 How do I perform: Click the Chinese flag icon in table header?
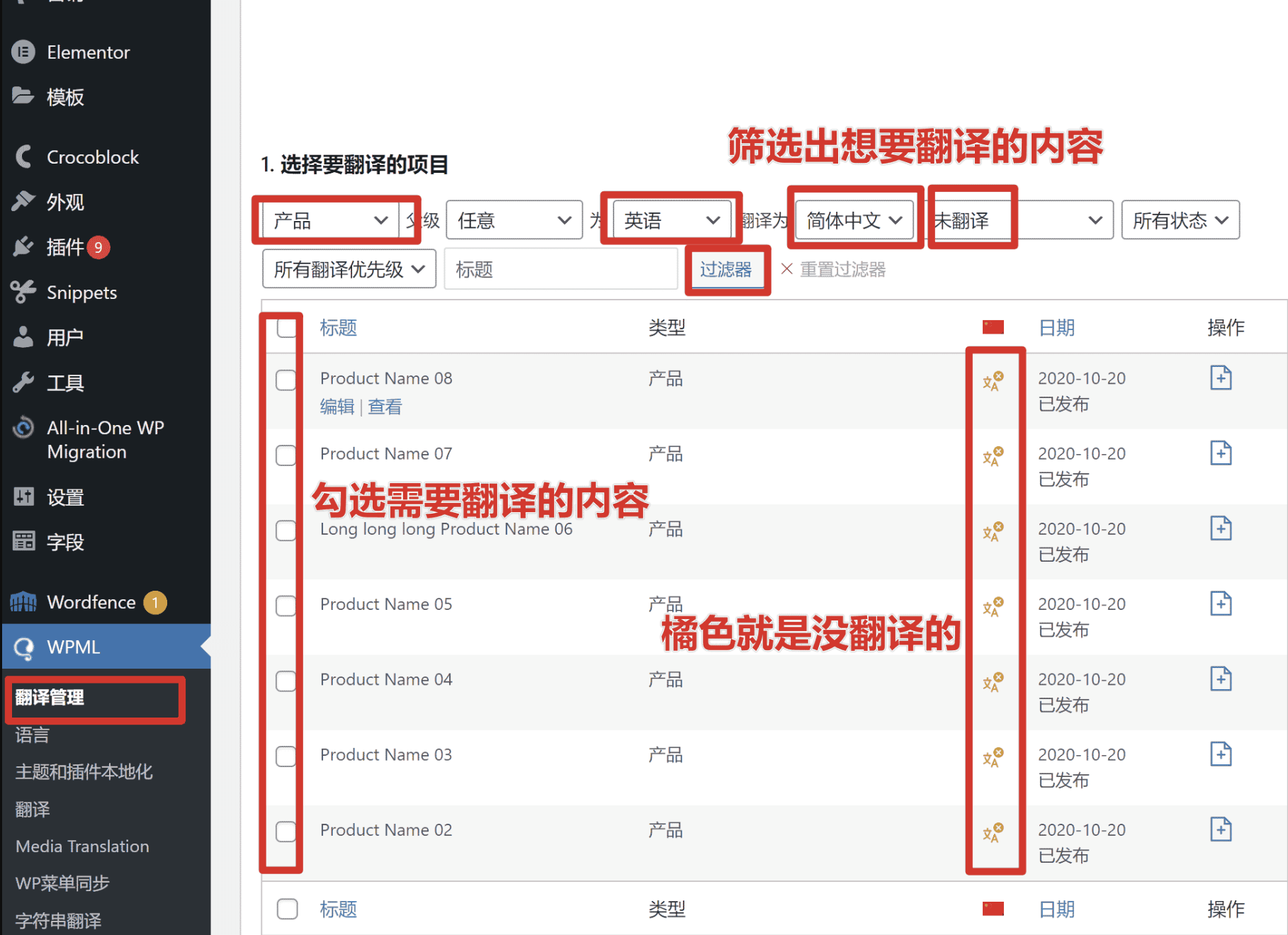993,327
